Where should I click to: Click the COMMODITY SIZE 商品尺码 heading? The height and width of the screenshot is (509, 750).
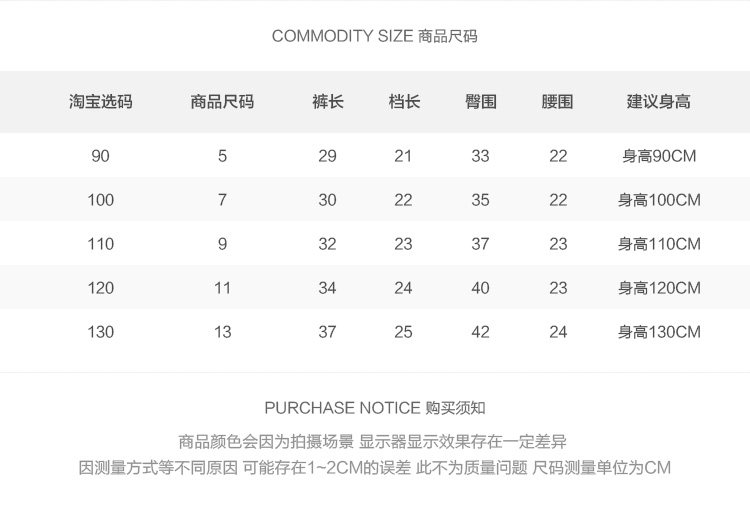point(374,36)
